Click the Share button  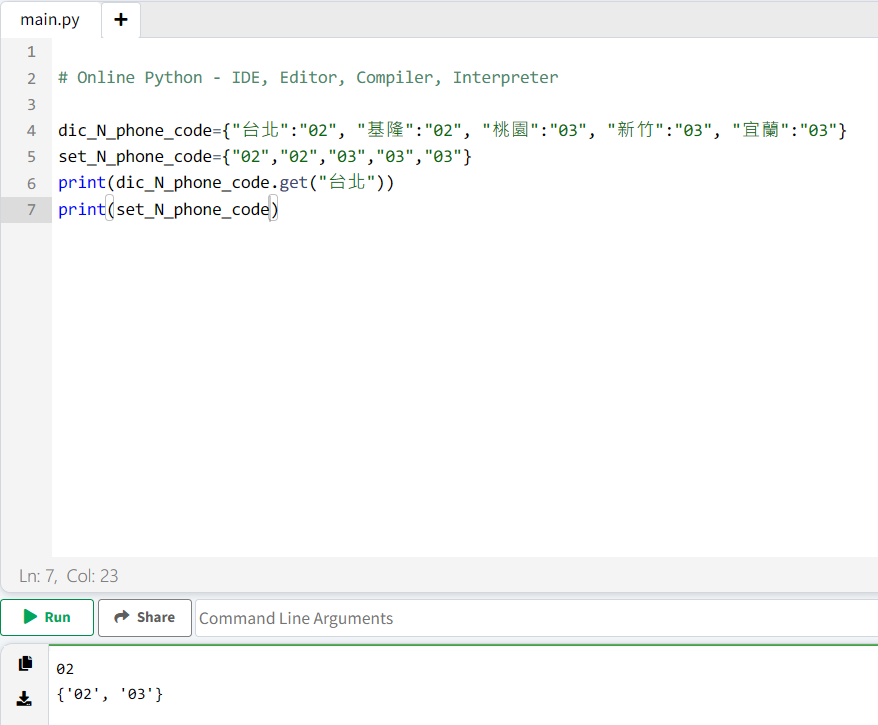pyautogui.click(x=145, y=618)
